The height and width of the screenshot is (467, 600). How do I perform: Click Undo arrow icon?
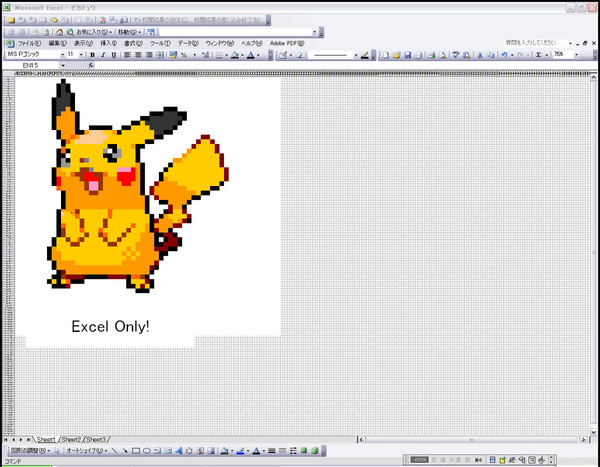tap(505, 55)
